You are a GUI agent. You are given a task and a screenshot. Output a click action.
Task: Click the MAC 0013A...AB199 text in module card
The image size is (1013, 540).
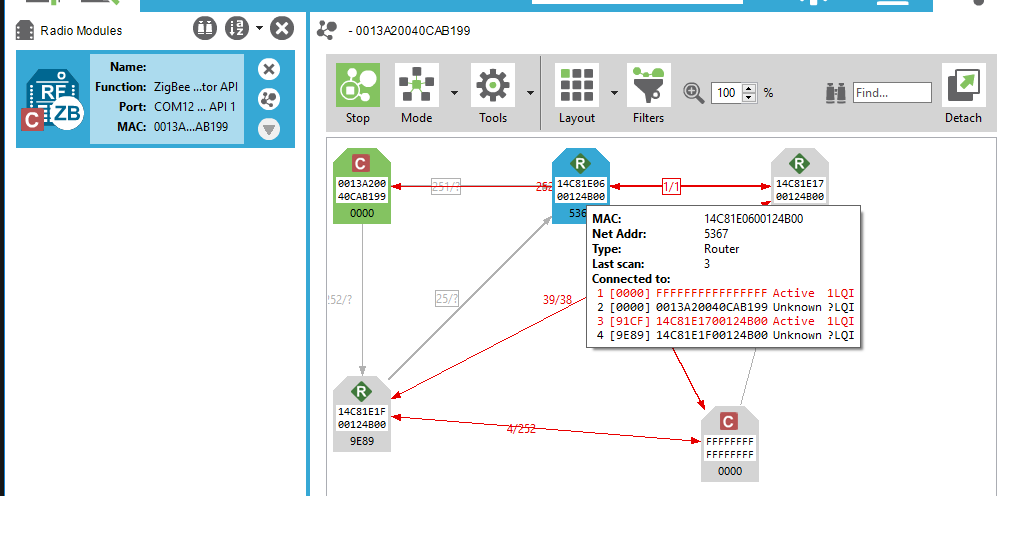pyautogui.click(x=191, y=127)
